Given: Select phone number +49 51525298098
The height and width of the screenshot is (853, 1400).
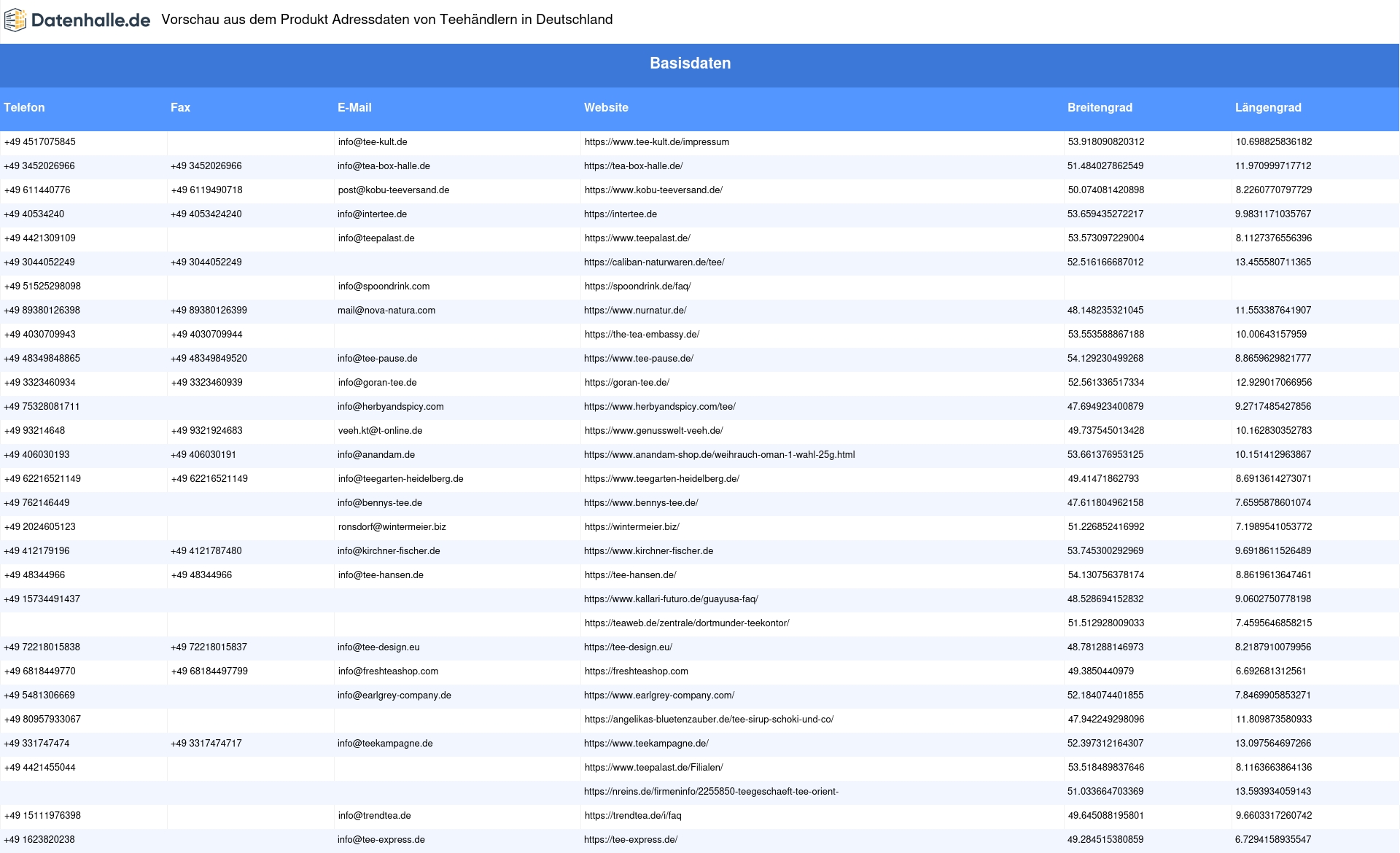Looking at the screenshot, I should click(x=42, y=287).
